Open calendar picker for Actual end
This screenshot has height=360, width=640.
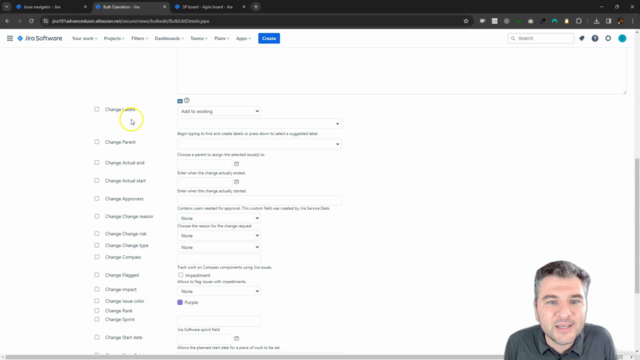pos(236,164)
